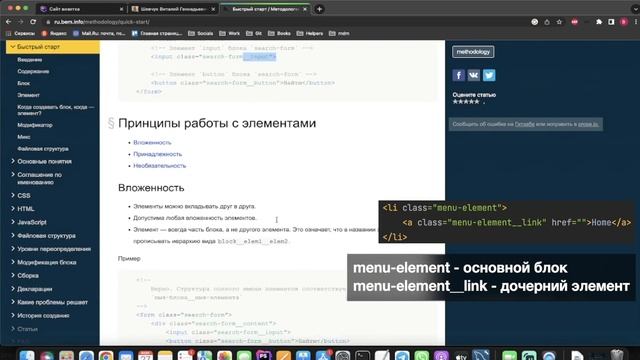Open Telegram from the dock
This screenshot has width=640, height=360.
(x=402, y=356)
